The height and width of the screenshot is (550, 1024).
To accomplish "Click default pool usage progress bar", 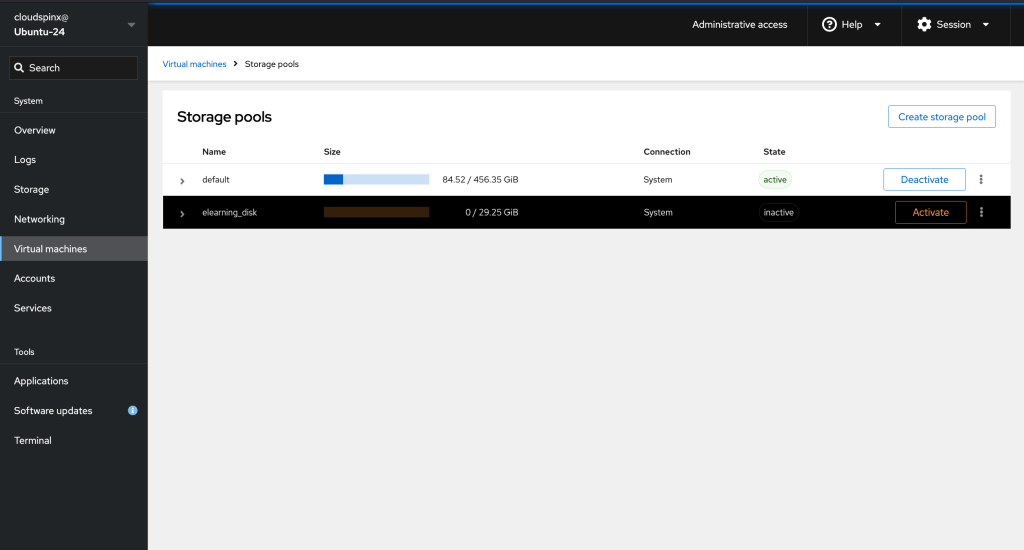I will [376, 180].
